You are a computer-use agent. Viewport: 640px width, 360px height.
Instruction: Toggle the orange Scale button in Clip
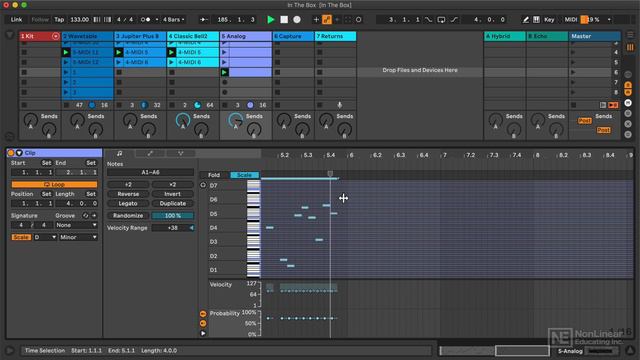coord(21,237)
